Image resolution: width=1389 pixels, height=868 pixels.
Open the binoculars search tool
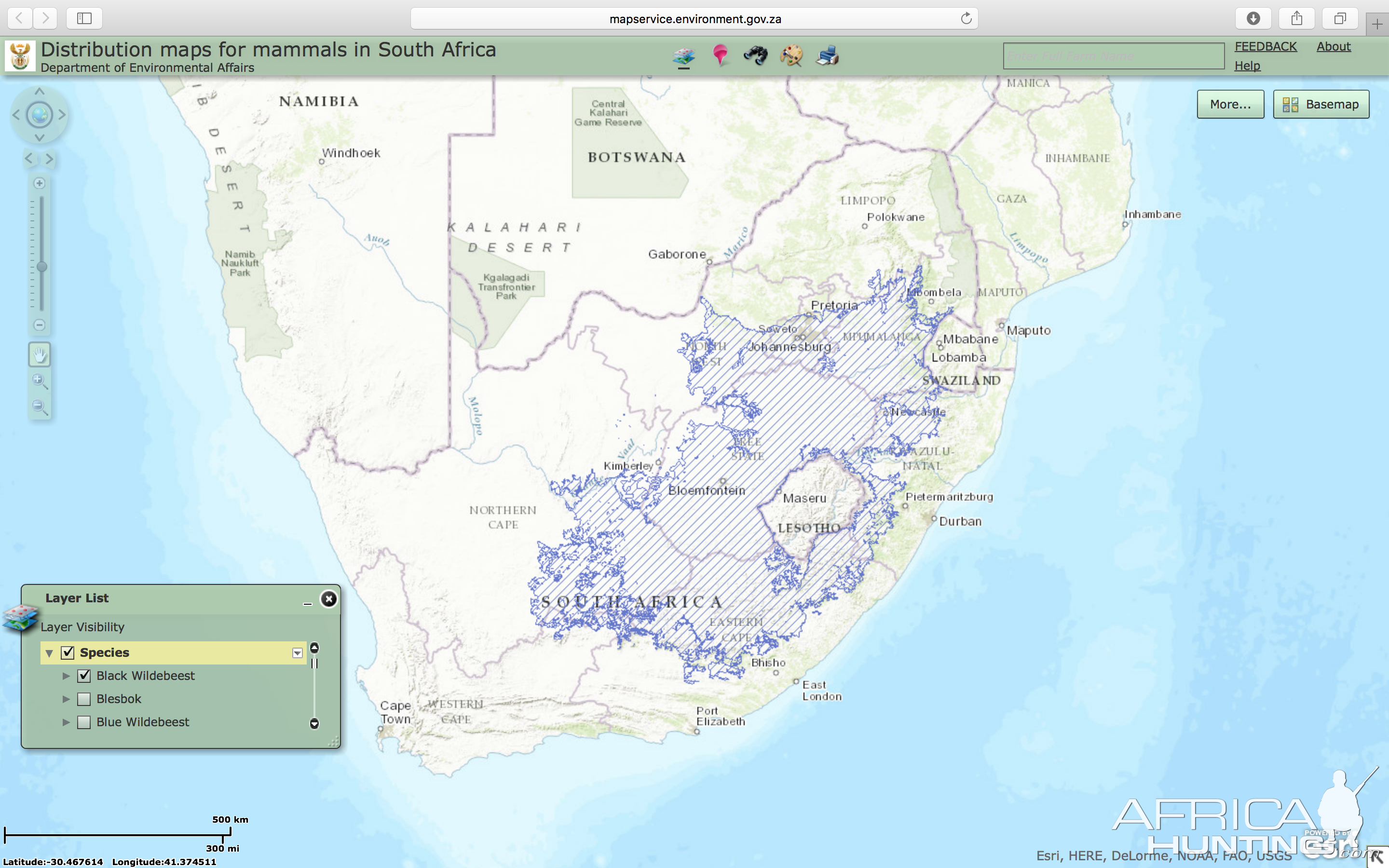pos(755,55)
